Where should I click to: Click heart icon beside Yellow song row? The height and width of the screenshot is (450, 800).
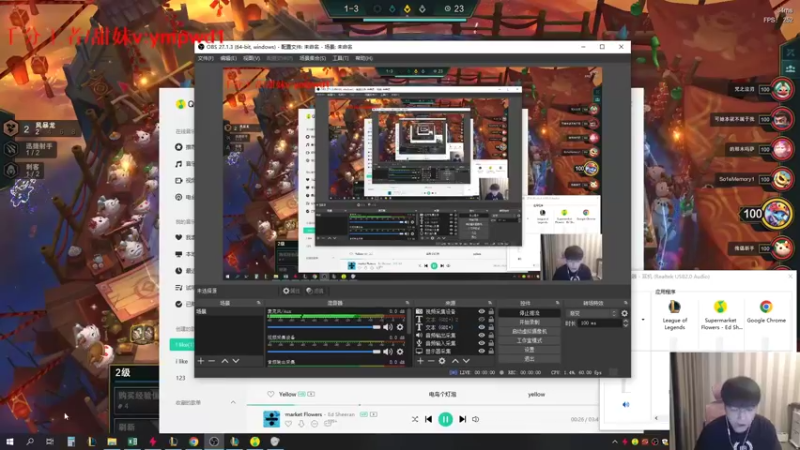click(270, 394)
